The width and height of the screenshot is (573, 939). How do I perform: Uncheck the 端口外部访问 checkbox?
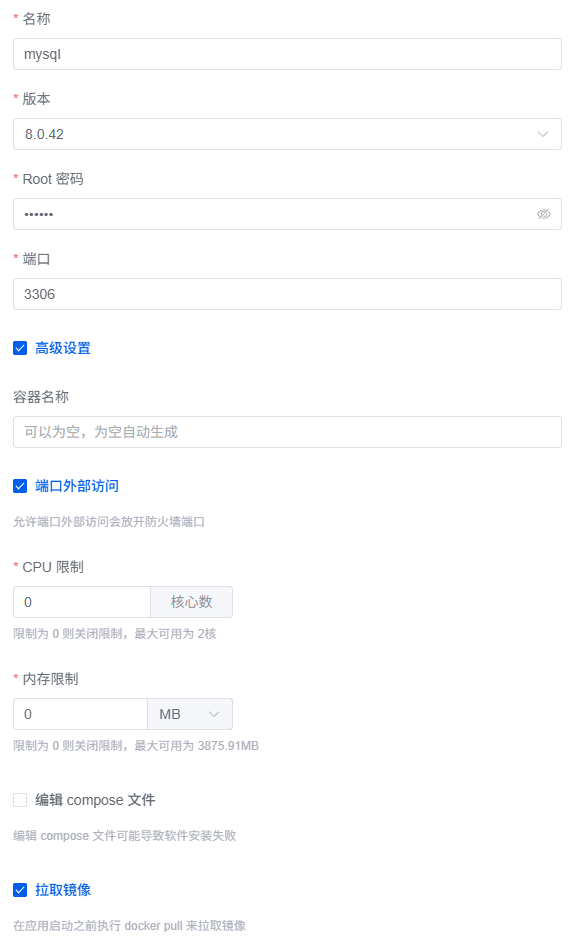click(20, 486)
